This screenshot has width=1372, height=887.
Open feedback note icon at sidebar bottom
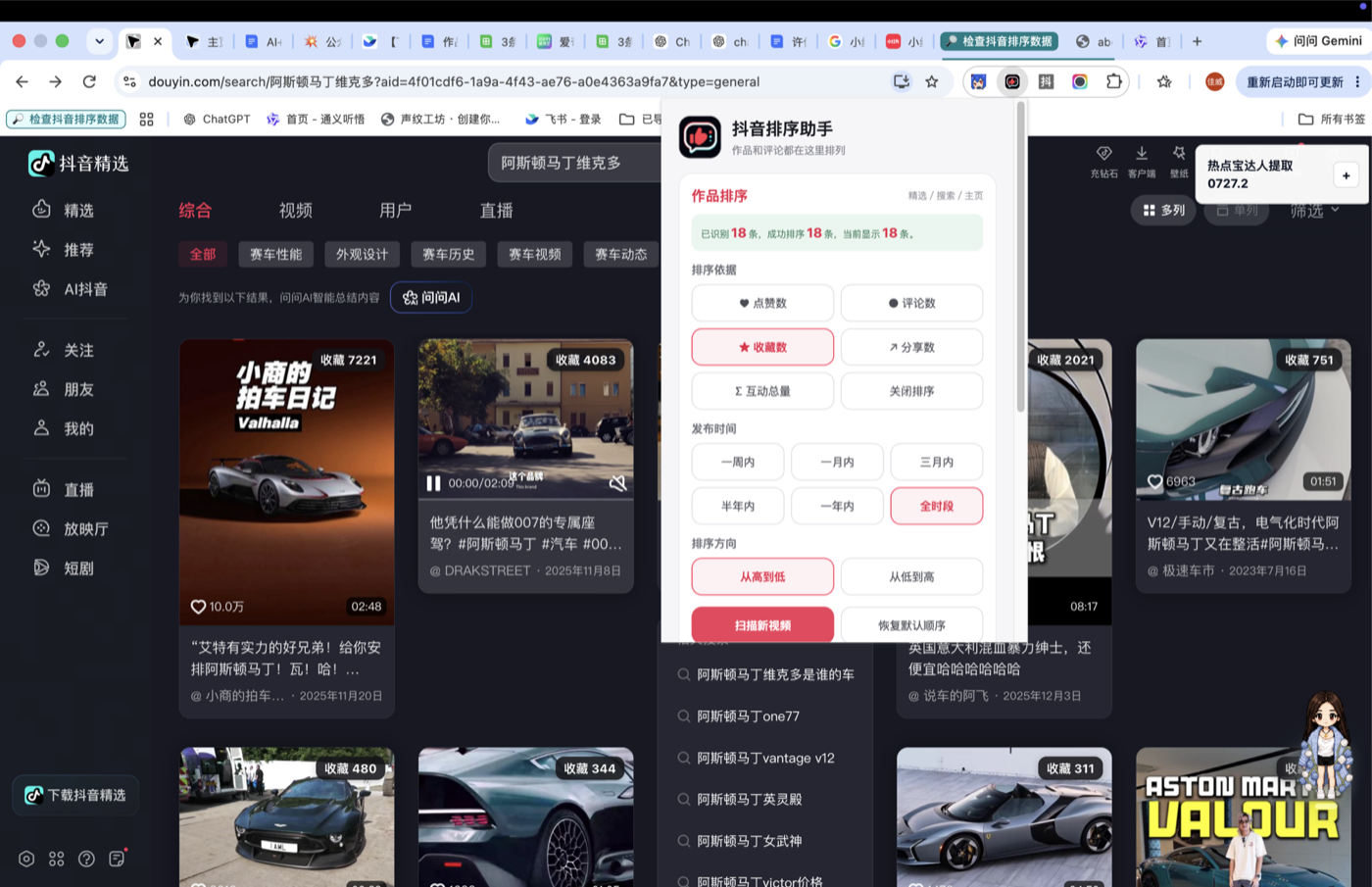[x=118, y=859]
